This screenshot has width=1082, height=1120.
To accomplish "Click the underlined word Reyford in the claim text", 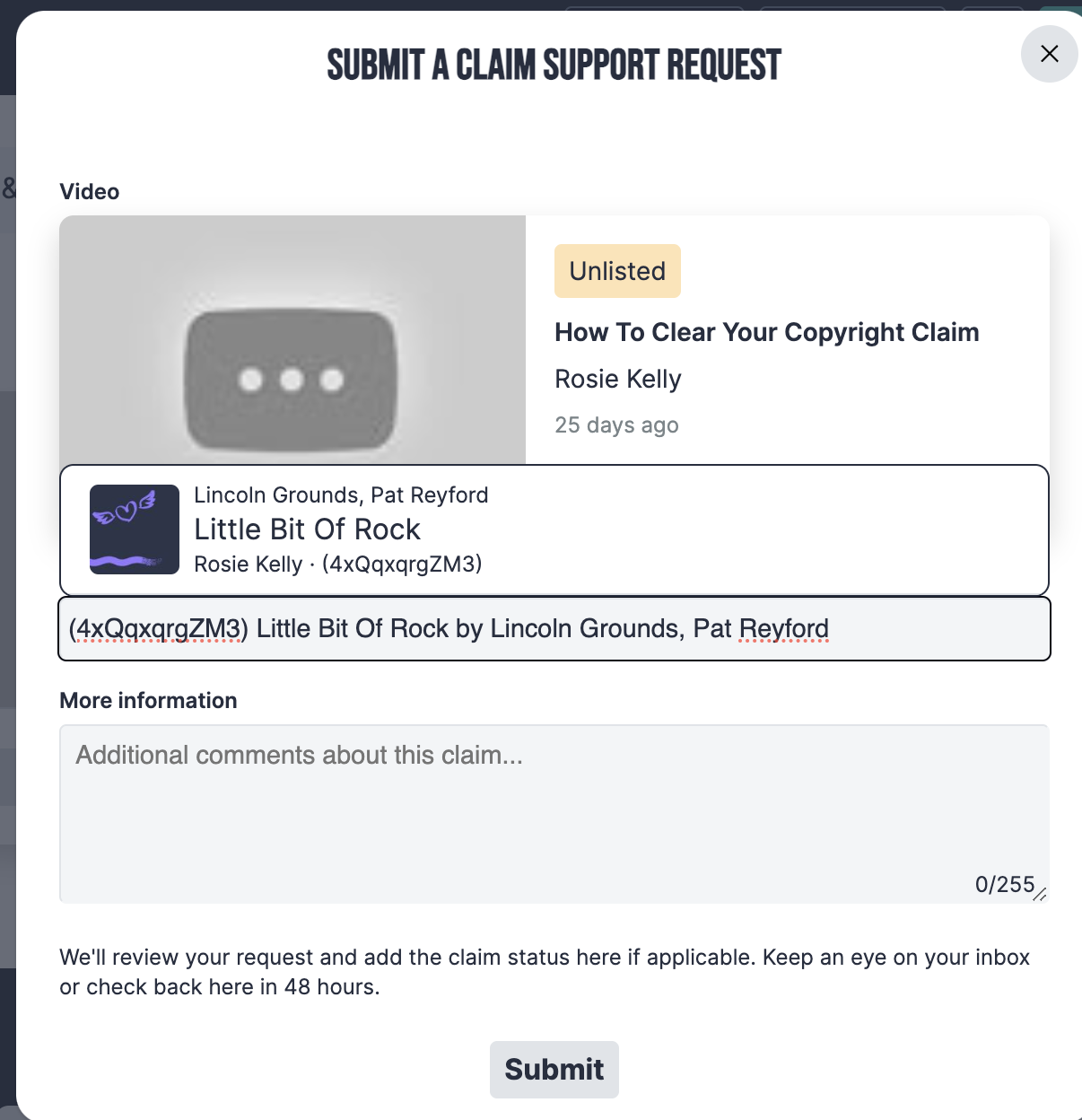I will click(783, 628).
